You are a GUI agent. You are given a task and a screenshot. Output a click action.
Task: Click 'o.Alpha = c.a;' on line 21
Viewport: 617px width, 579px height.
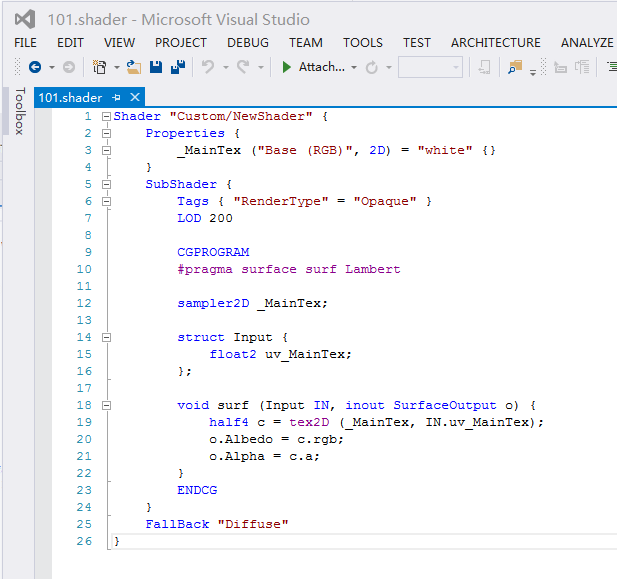tap(264, 457)
